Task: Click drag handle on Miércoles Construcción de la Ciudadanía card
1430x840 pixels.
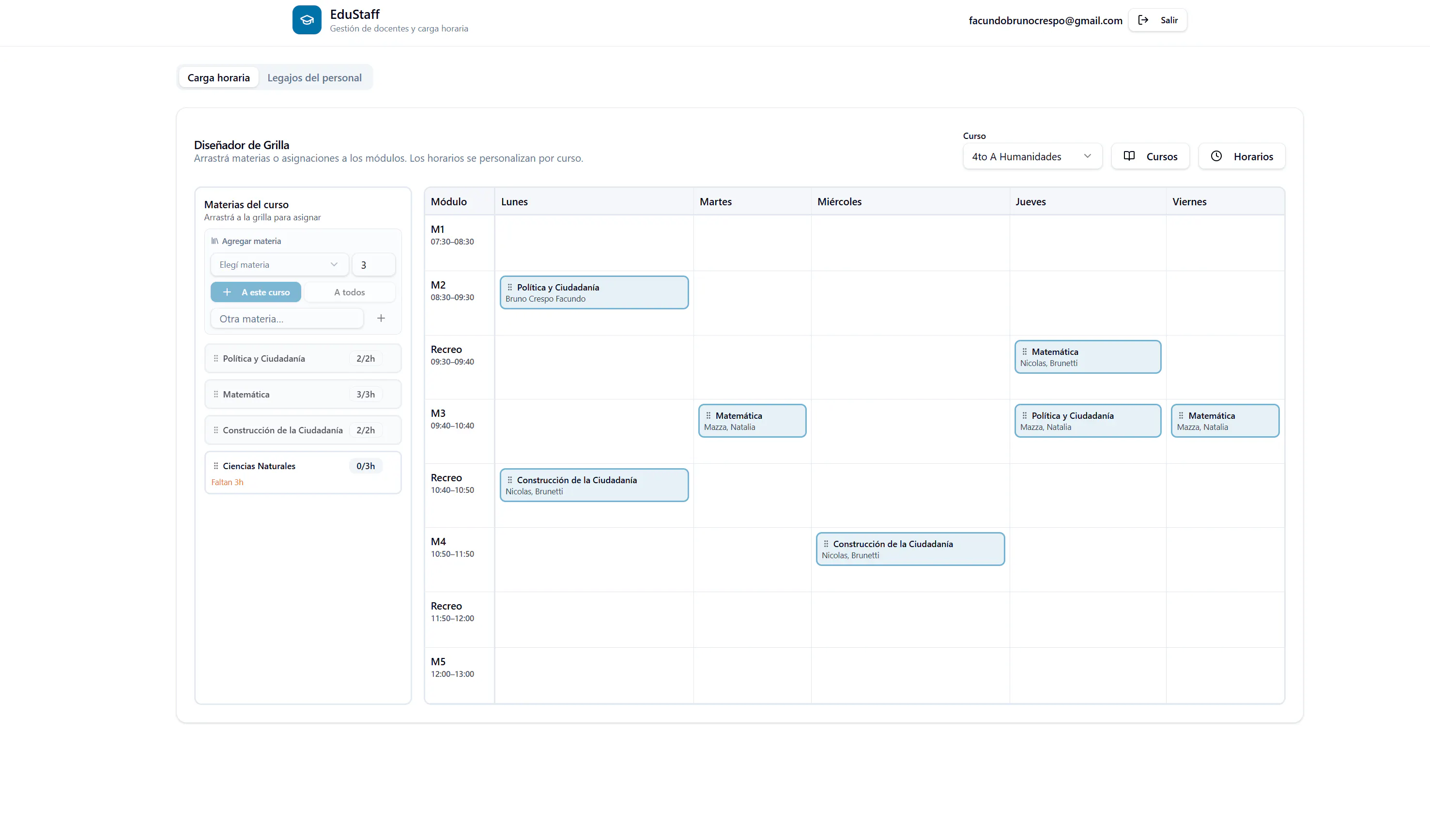Action: [826, 543]
